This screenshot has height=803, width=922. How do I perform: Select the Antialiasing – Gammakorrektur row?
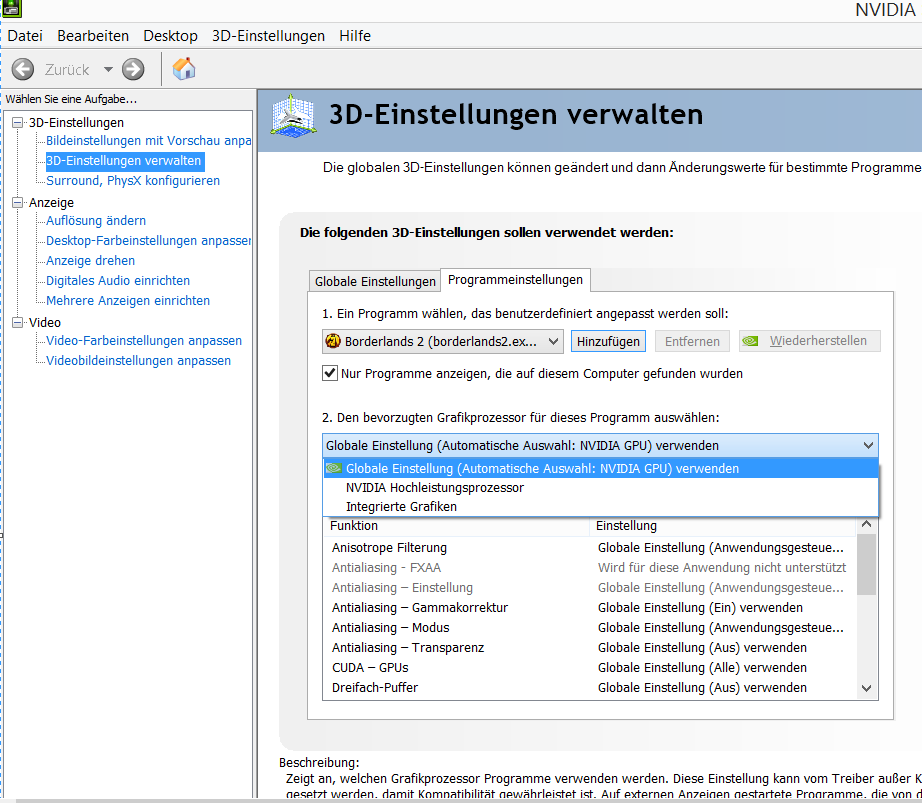pos(590,608)
